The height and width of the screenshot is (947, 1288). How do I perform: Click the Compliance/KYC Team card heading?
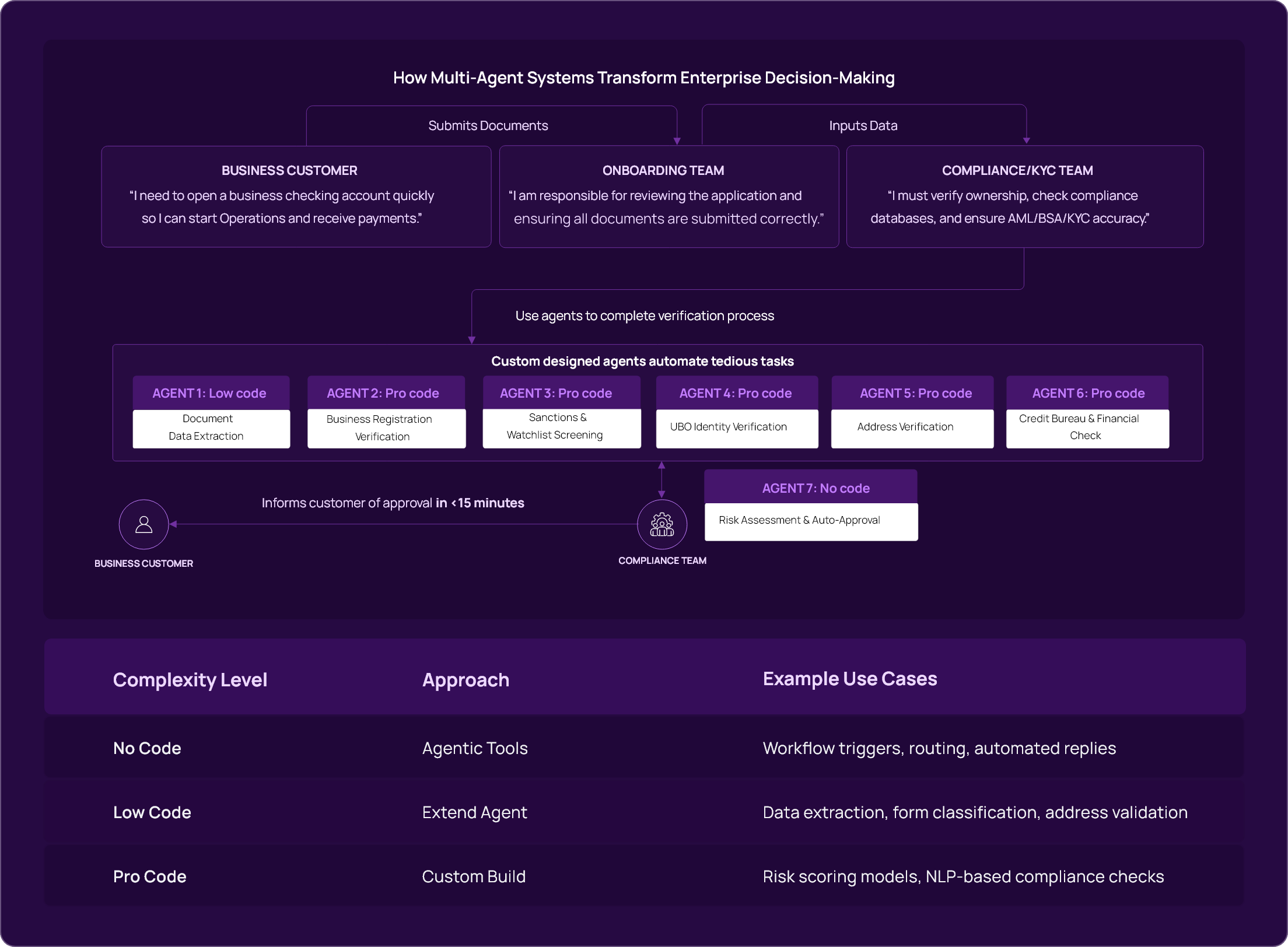1017,170
